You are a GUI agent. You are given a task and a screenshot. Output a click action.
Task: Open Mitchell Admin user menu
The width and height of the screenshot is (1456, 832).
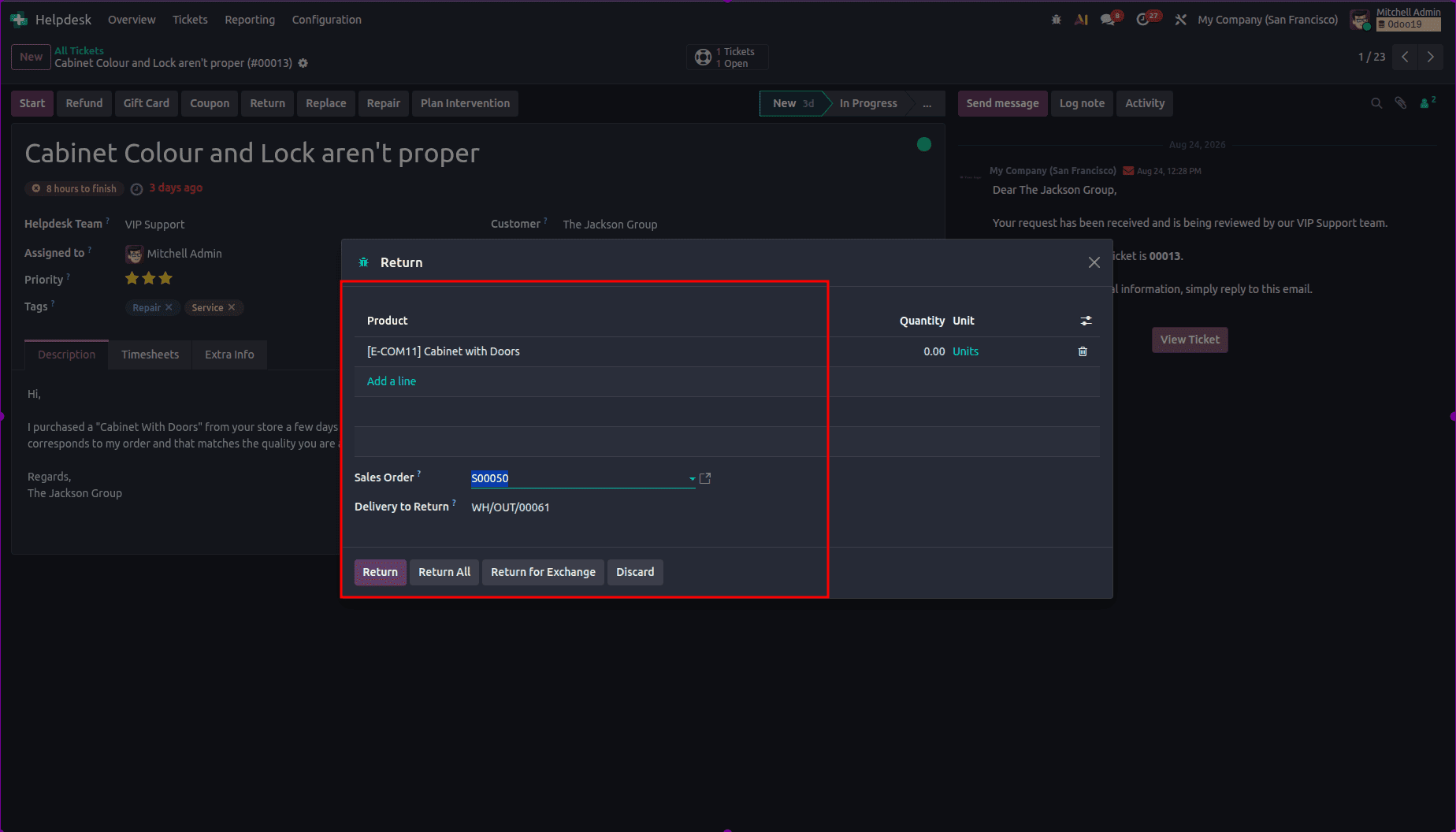1396,19
